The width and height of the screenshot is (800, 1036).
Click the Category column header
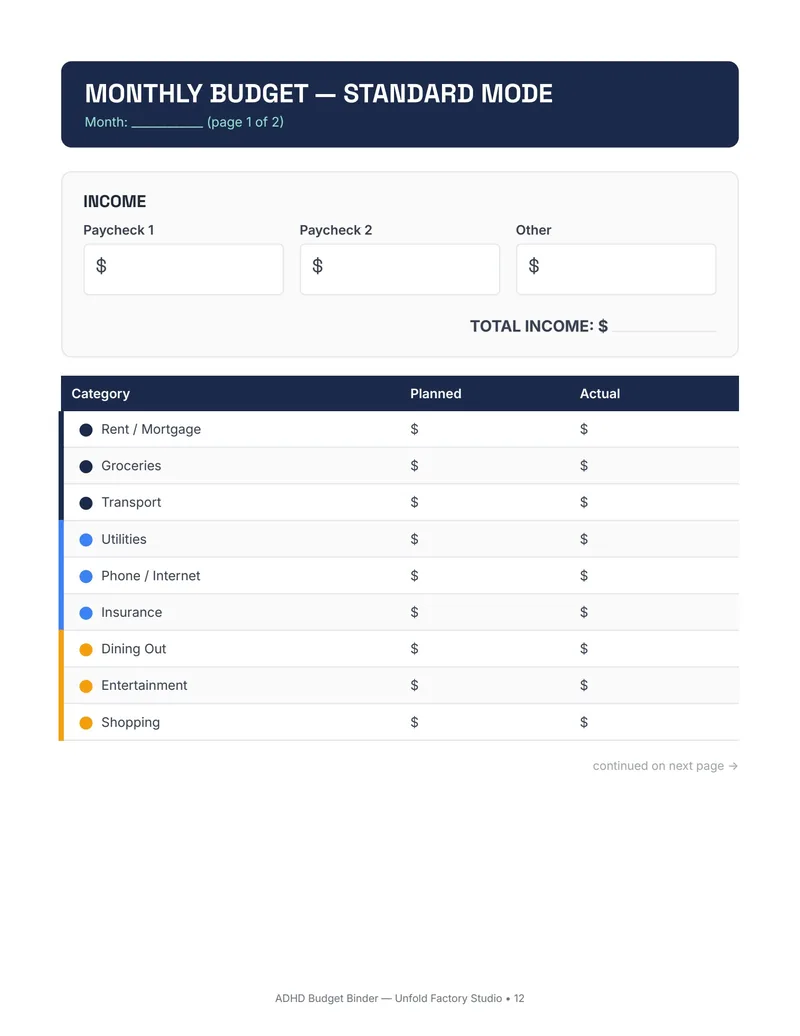pyautogui.click(x=100, y=394)
